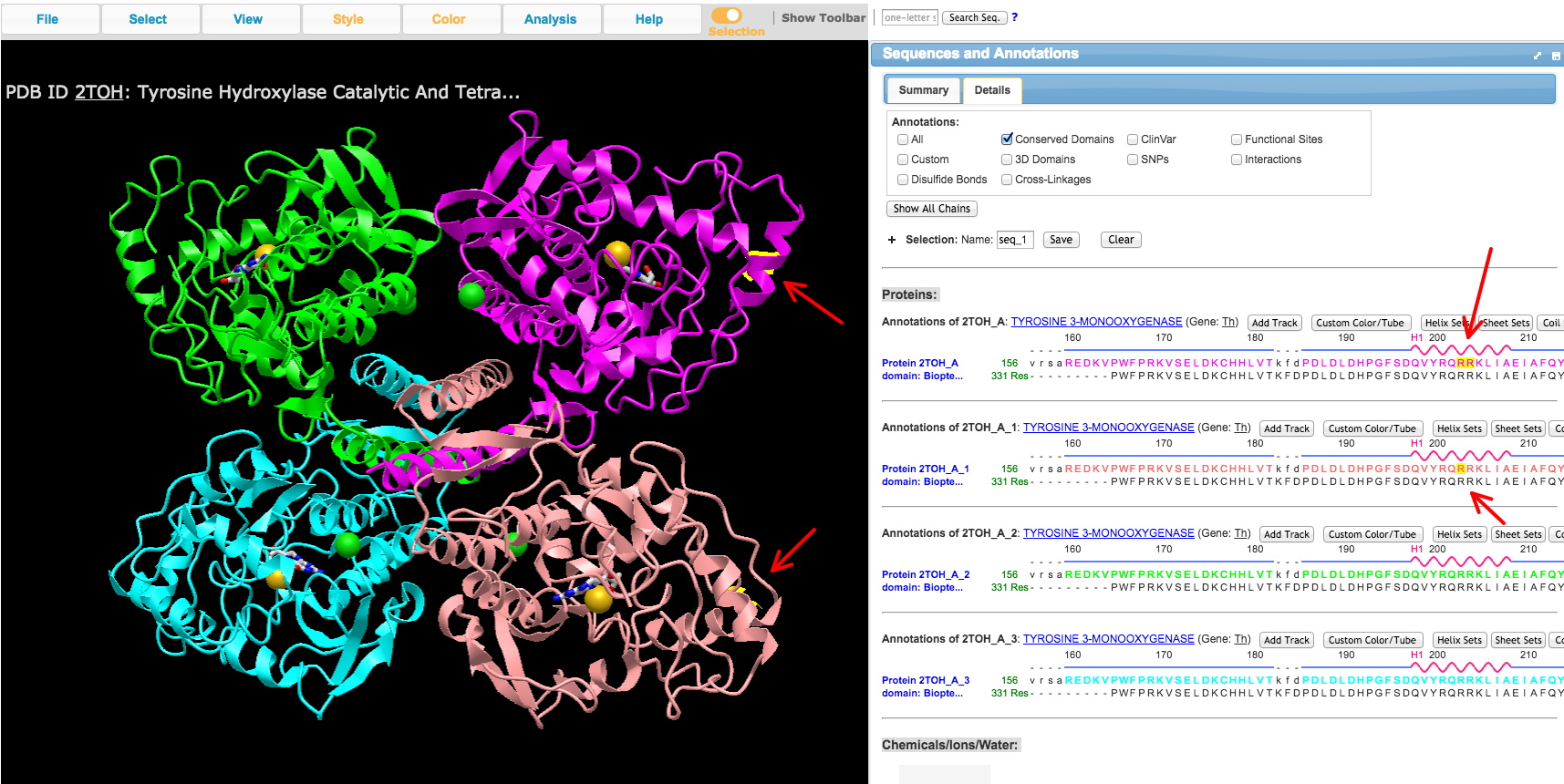The width and height of the screenshot is (1564, 784).
Task: Click the 2TOH link in the structure title
Action: tap(98, 92)
